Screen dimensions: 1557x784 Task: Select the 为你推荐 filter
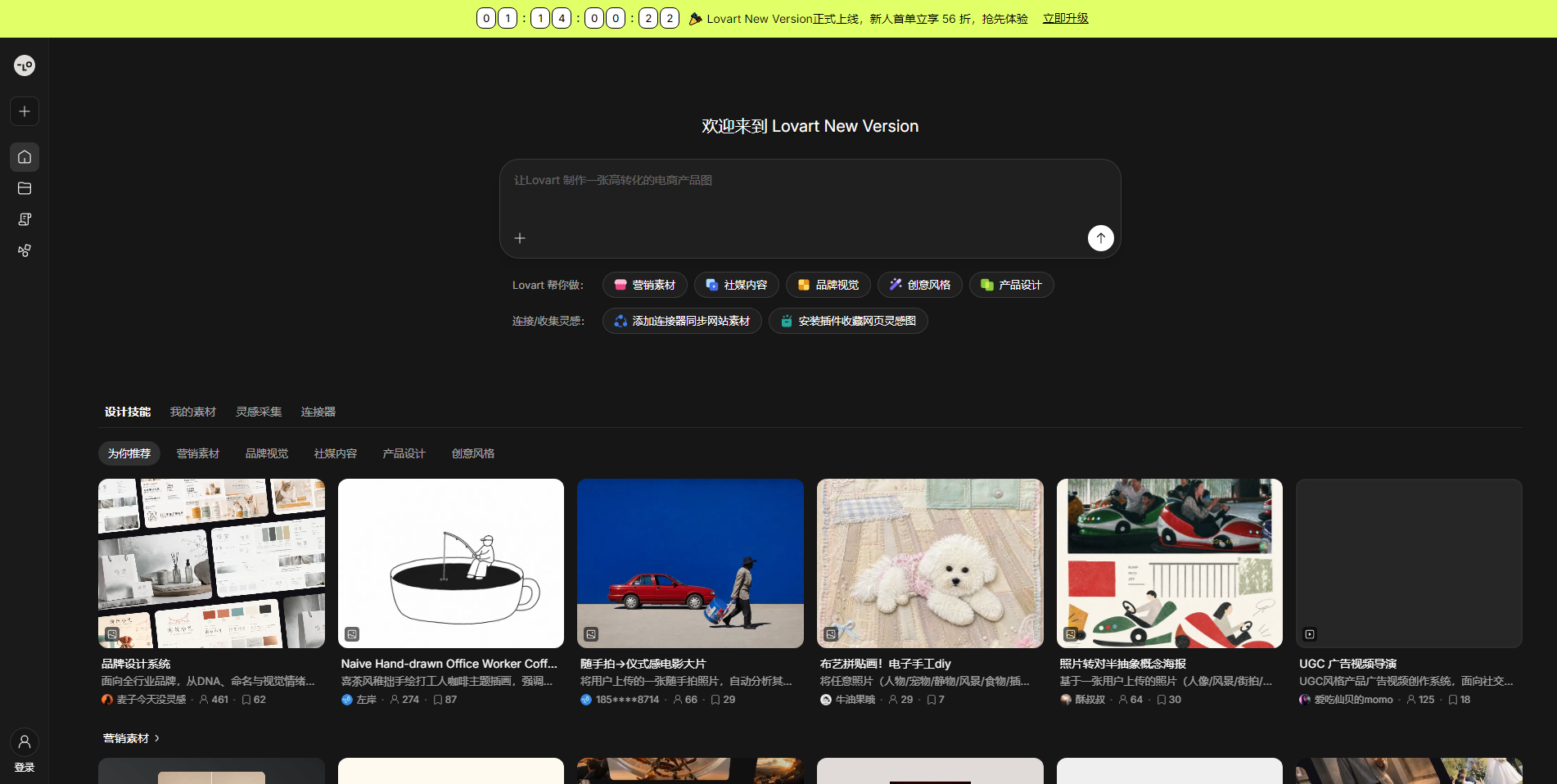129,453
